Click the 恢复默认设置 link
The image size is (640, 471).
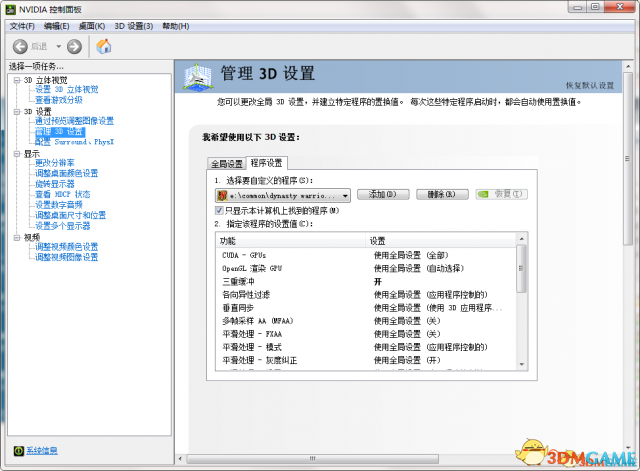(590, 86)
